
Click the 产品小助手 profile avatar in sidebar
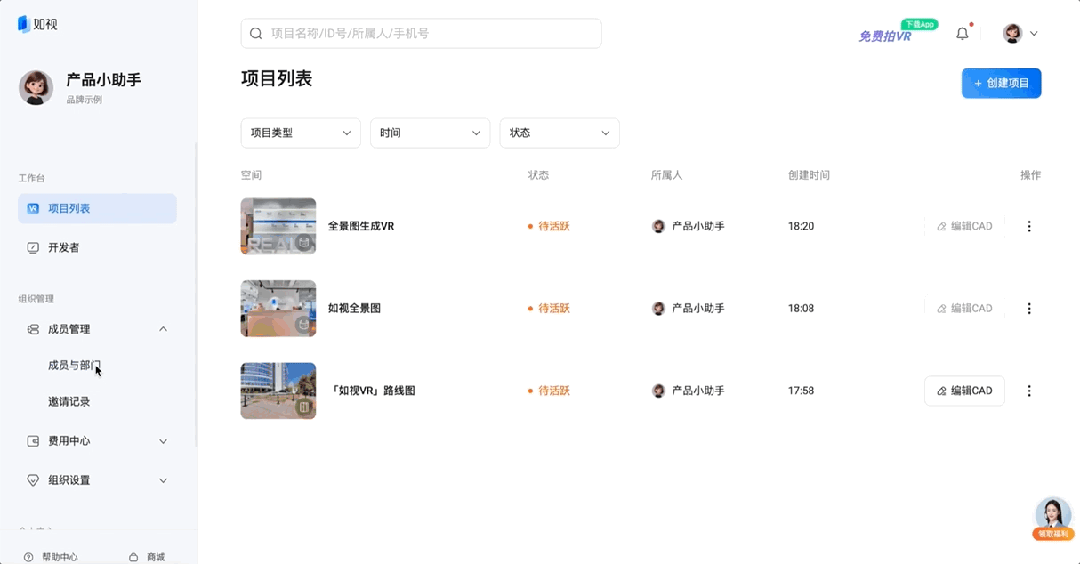36,87
